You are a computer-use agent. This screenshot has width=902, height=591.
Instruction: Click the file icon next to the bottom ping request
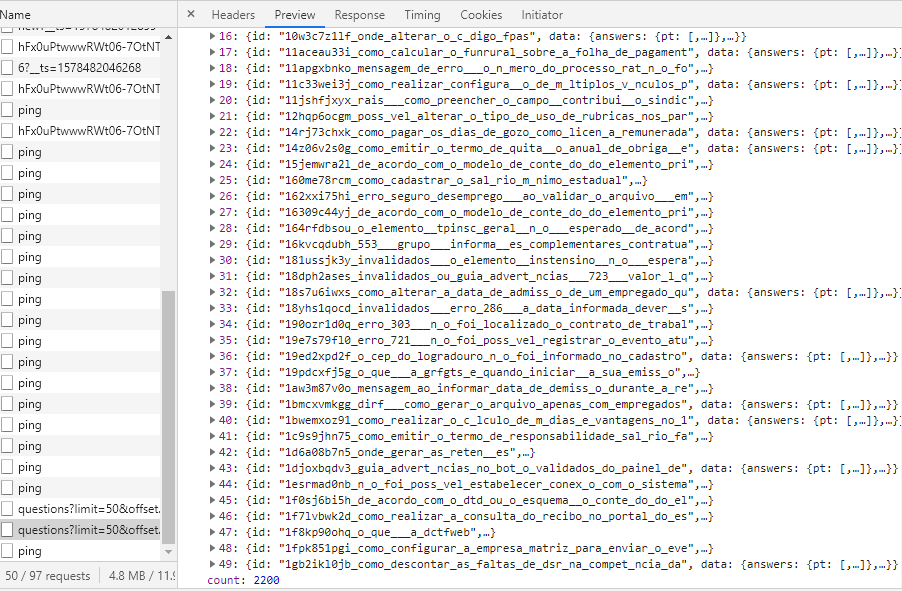pyautogui.click(x=9, y=551)
